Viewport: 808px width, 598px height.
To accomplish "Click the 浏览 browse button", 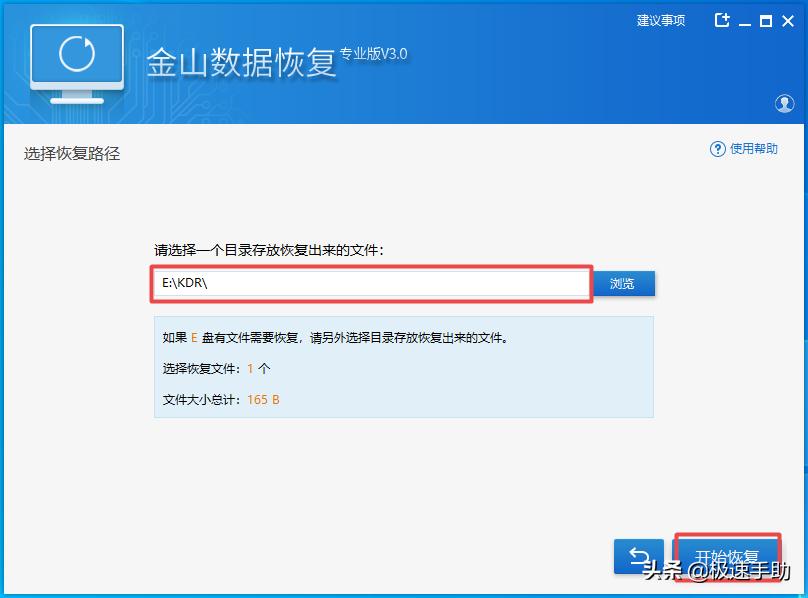I will [624, 284].
